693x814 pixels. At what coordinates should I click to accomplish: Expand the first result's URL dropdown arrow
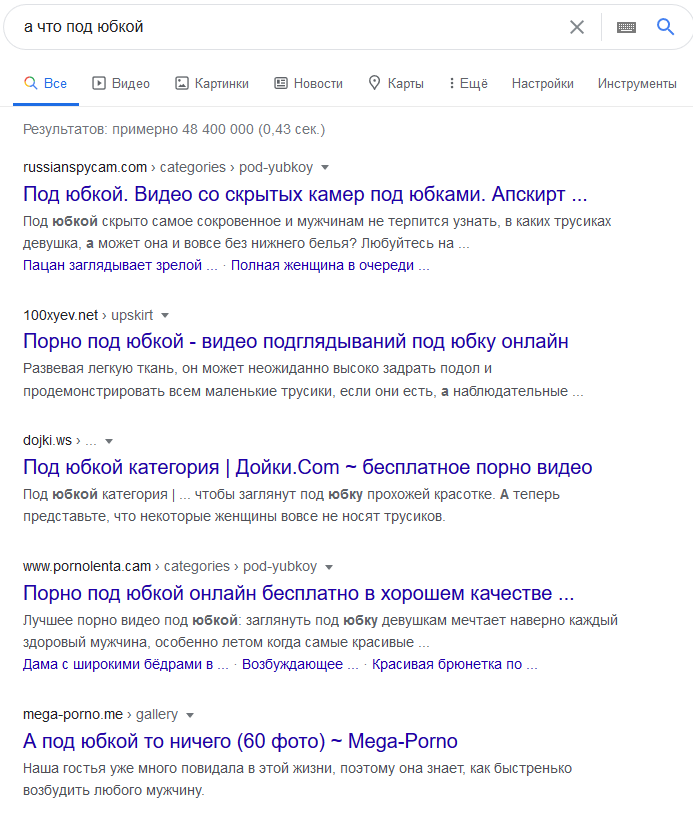[325, 167]
